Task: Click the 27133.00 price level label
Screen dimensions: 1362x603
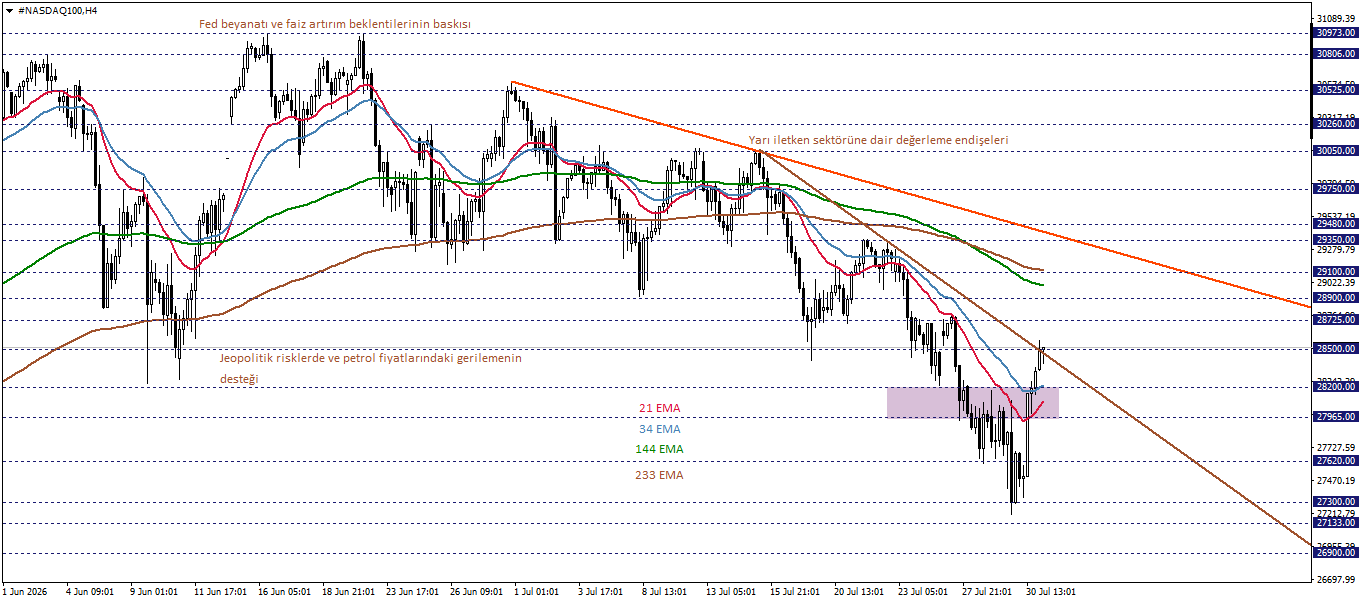Action: 1336,523
